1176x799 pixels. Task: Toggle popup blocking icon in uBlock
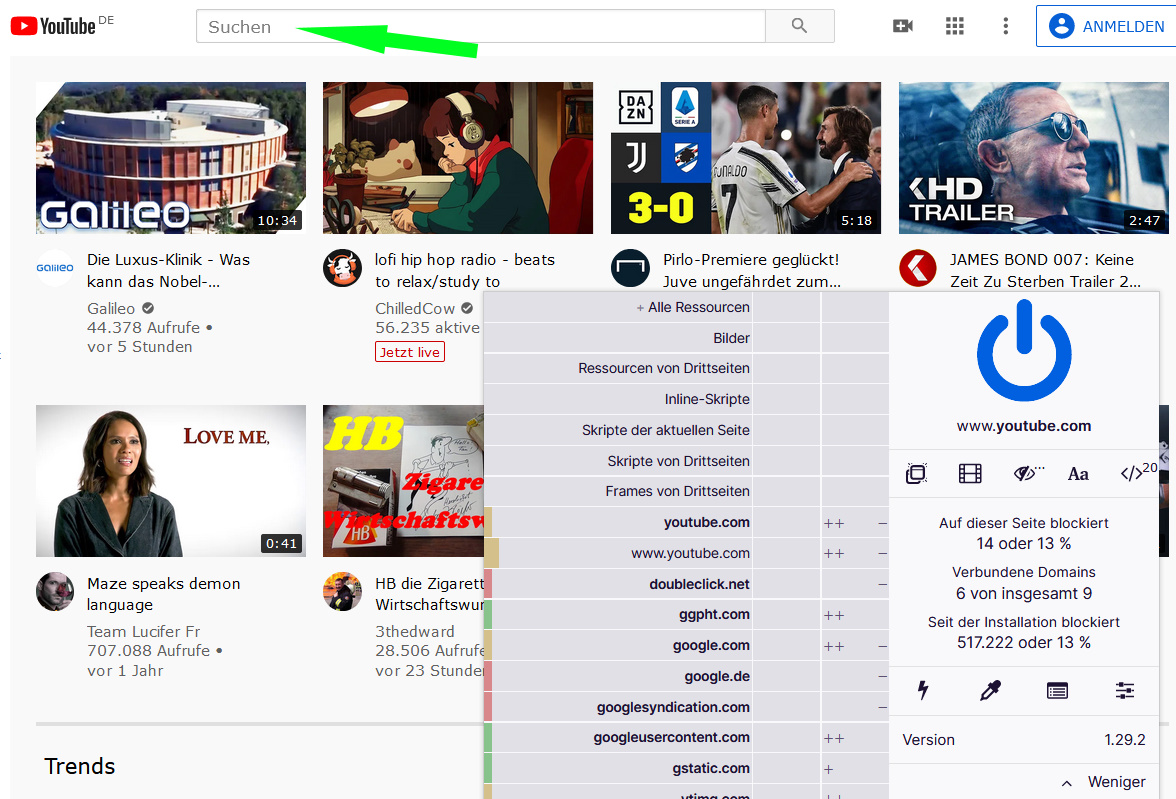pyautogui.click(x=916, y=473)
